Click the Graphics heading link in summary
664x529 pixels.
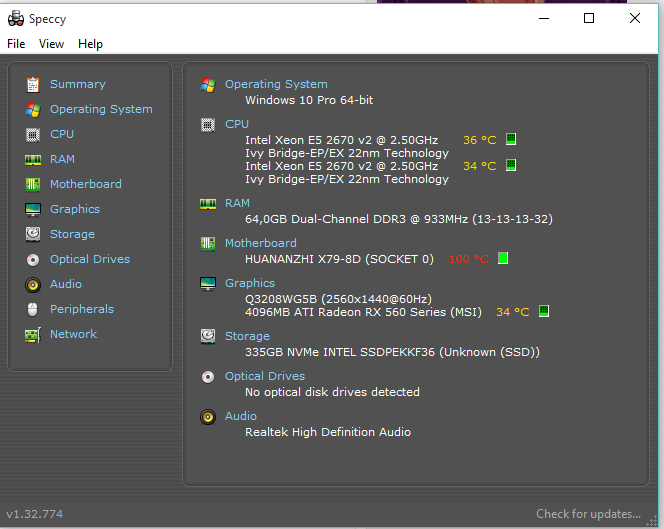click(x=250, y=283)
